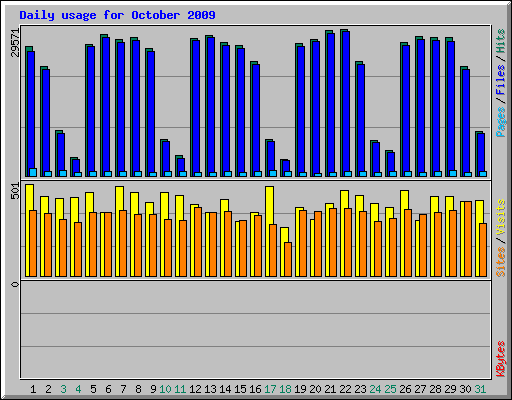Click day label 26 on the x-axis
The height and width of the screenshot is (400, 512).
tap(405, 389)
